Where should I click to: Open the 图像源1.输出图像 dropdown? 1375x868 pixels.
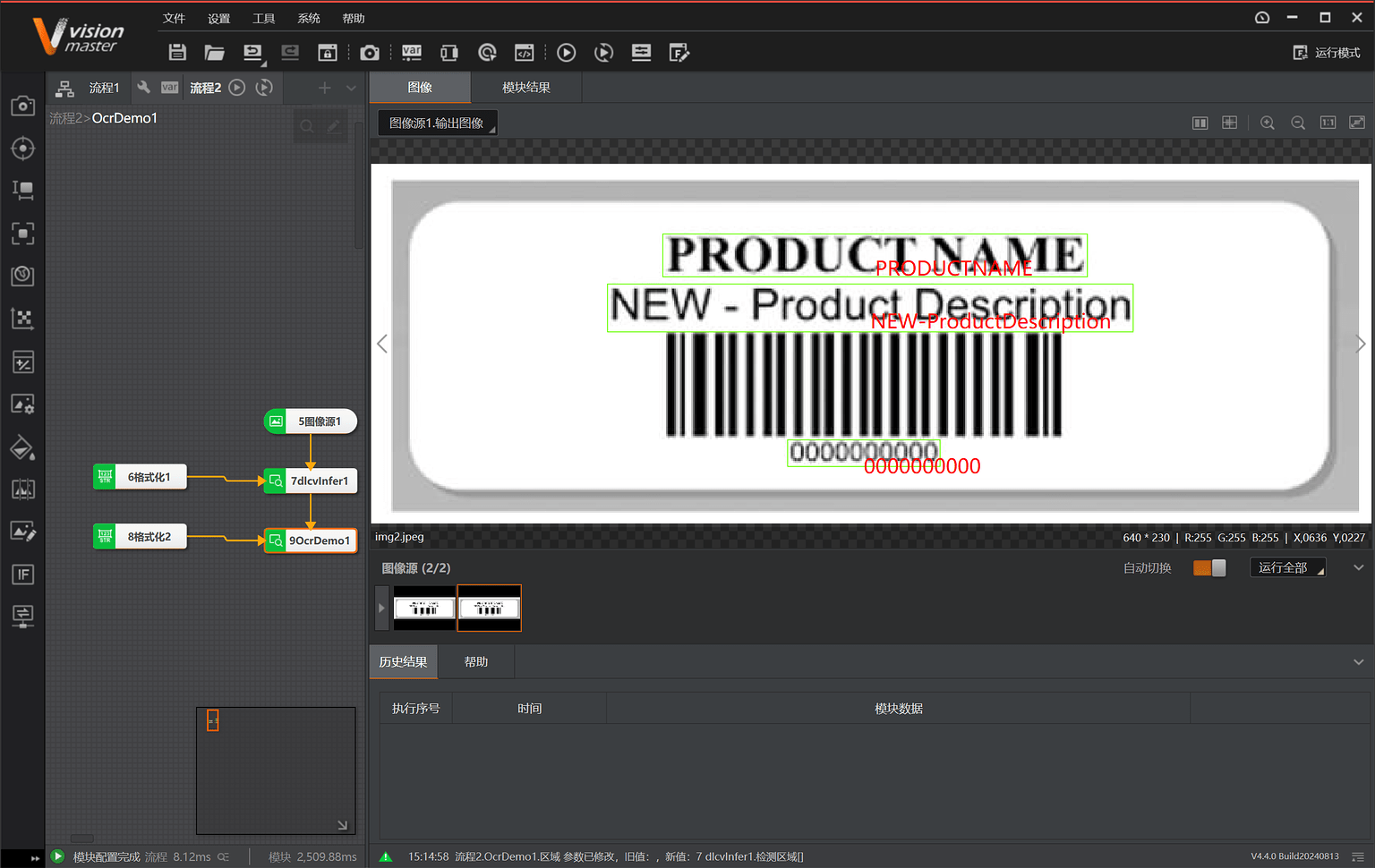(437, 123)
